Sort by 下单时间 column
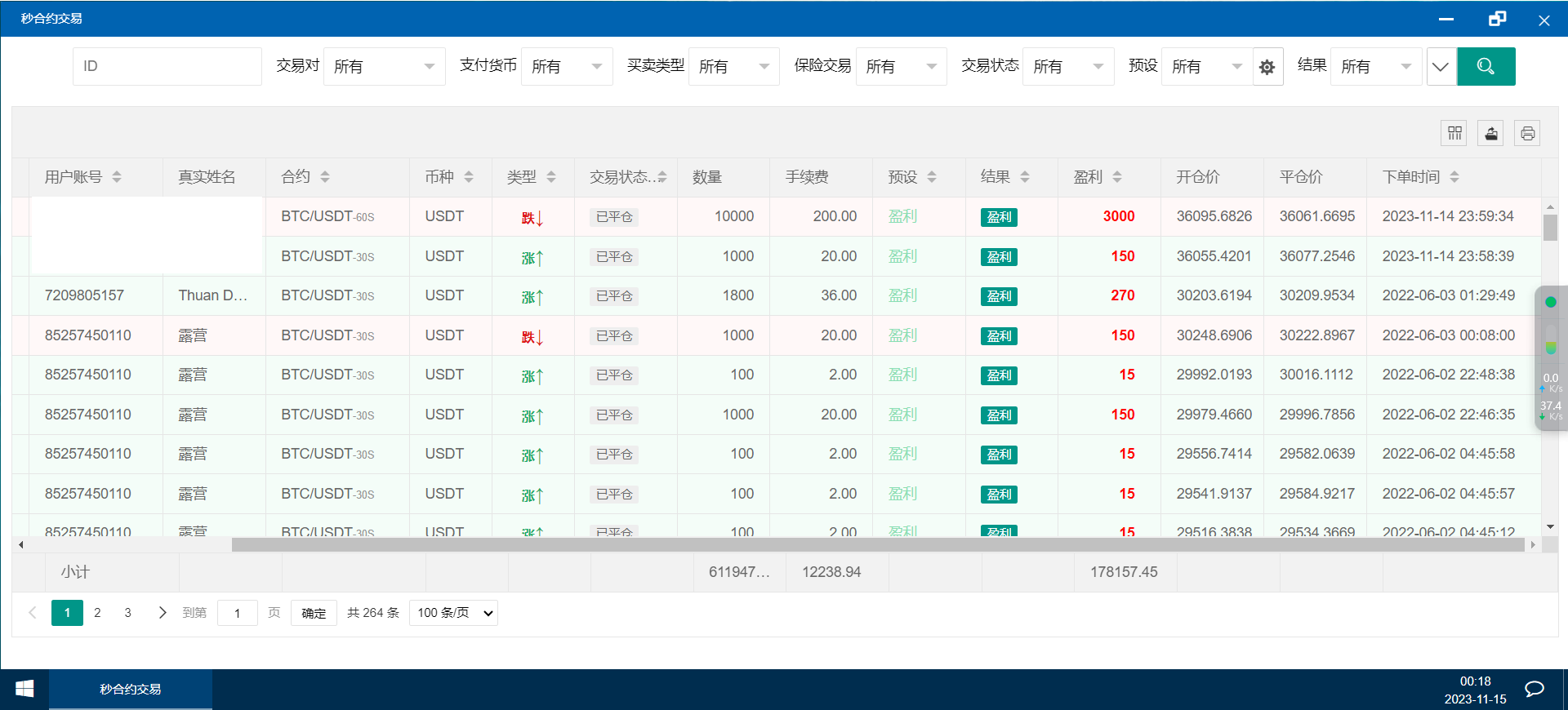This screenshot has width=1568, height=710. pos(1454,177)
